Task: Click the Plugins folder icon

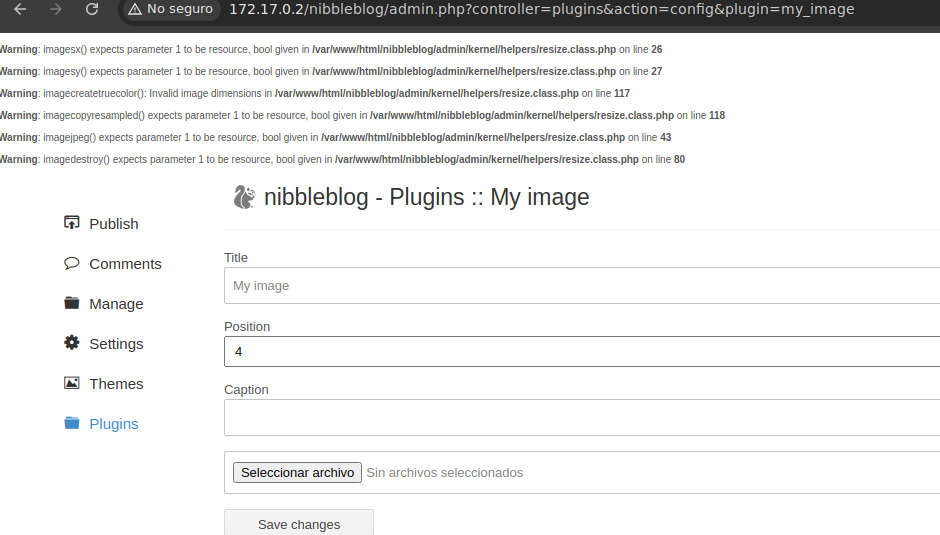Action: coord(71,423)
